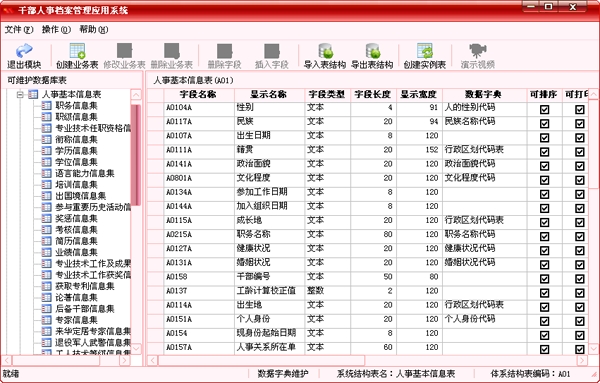
Task: Select the 简历信息集 table icon
Action: [46, 241]
